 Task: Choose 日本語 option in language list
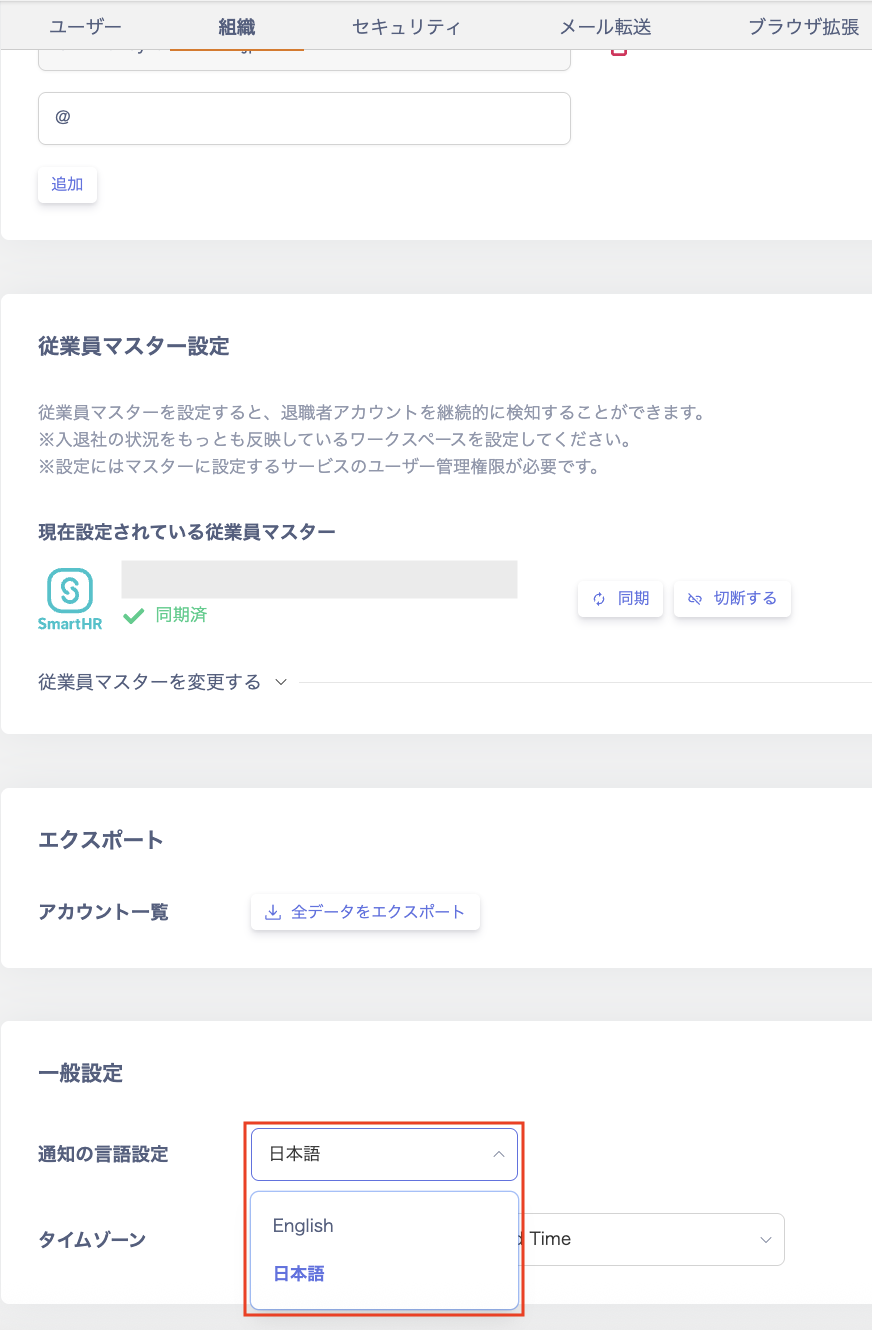(299, 1274)
